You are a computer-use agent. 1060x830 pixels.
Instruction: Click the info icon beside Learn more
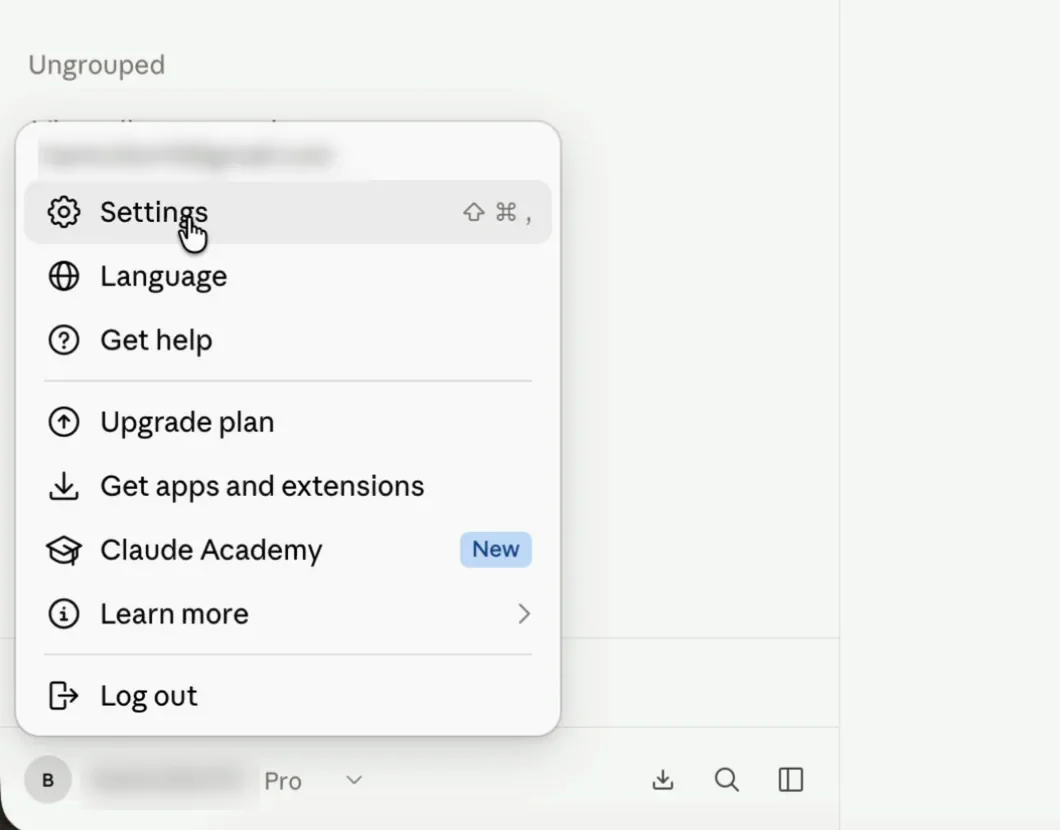click(64, 614)
